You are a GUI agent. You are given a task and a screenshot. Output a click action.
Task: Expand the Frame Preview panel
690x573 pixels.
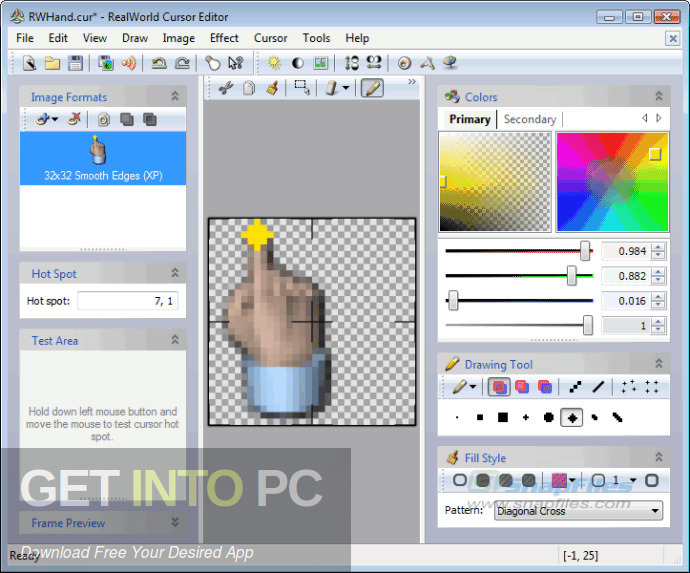coord(175,522)
